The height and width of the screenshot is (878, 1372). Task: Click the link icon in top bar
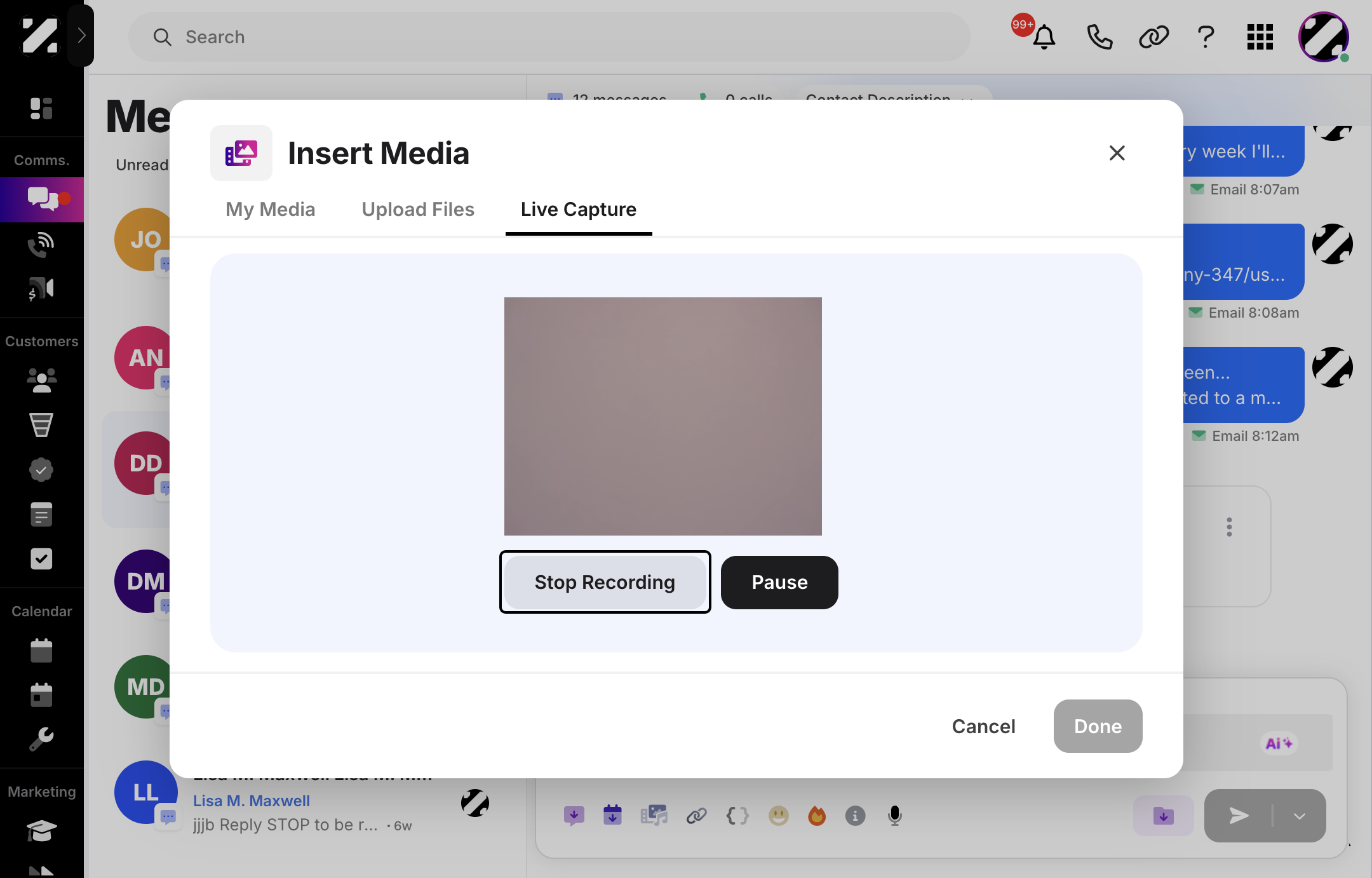click(1153, 37)
